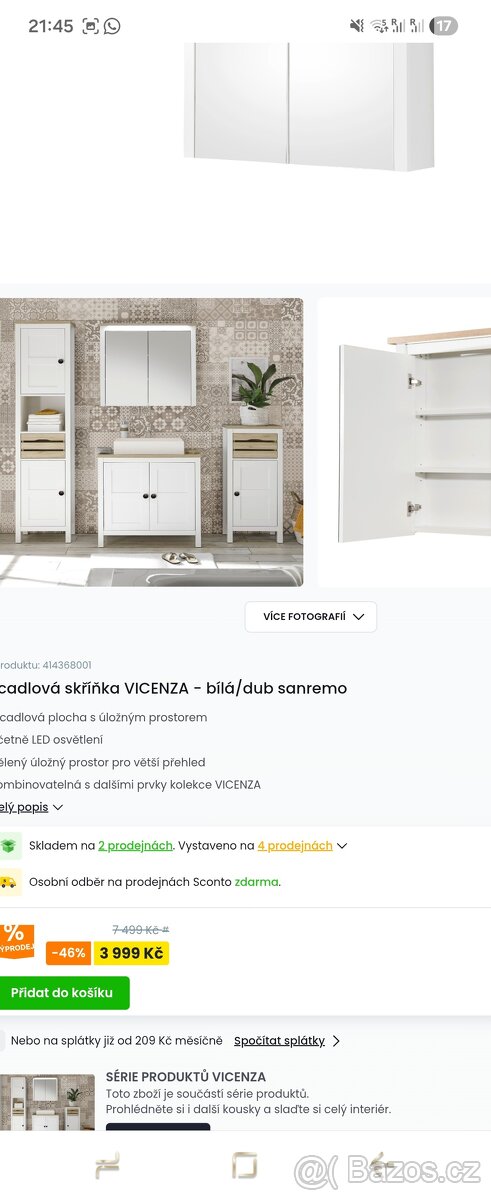This screenshot has height=1200, width=491.
Task: Tap the battery level indicator
Action: 443,26
